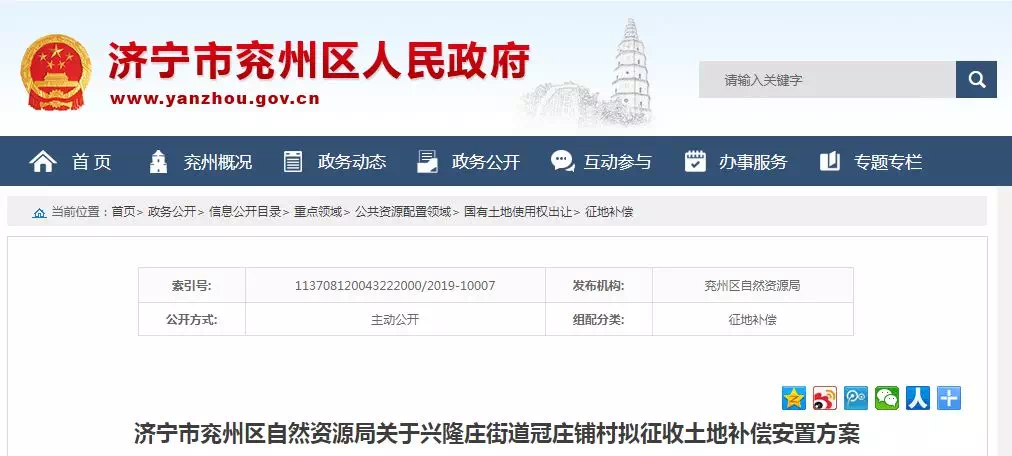
Task: Open more share options plus icon
Action: pos(949,398)
